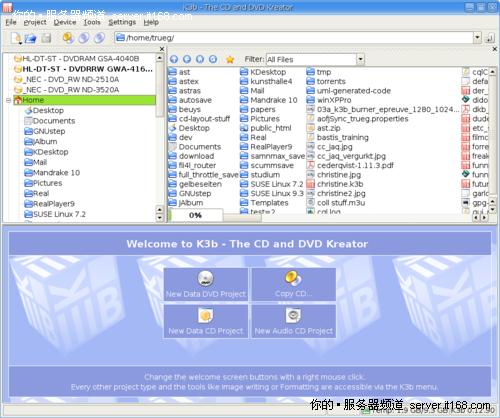Screen dimensions: 500x418
Task: Open the Device menu
Action: tap(65, 22)
